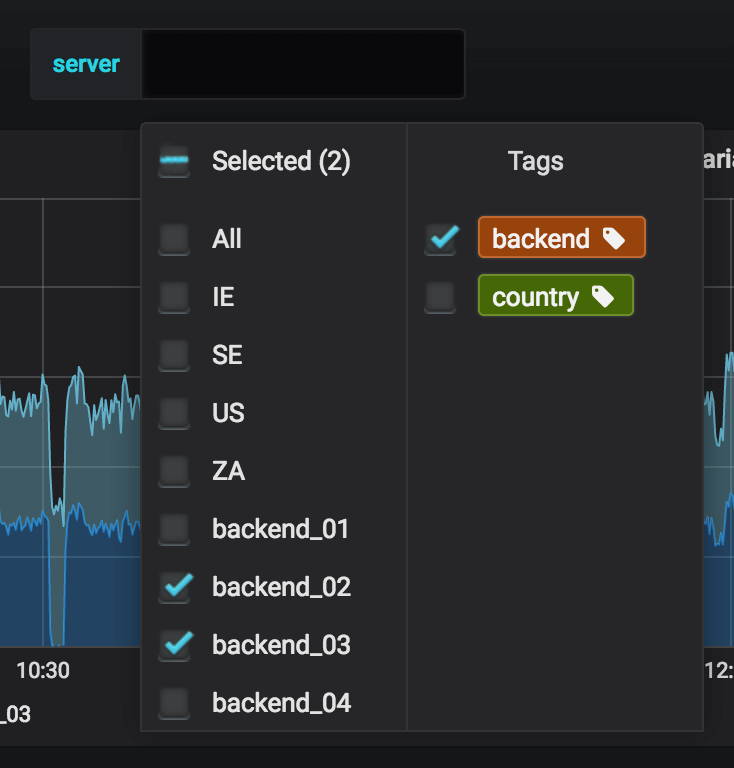Check the backend_04 checkbox
Viewport: 734px width, 768px height.
coord(174,703)
